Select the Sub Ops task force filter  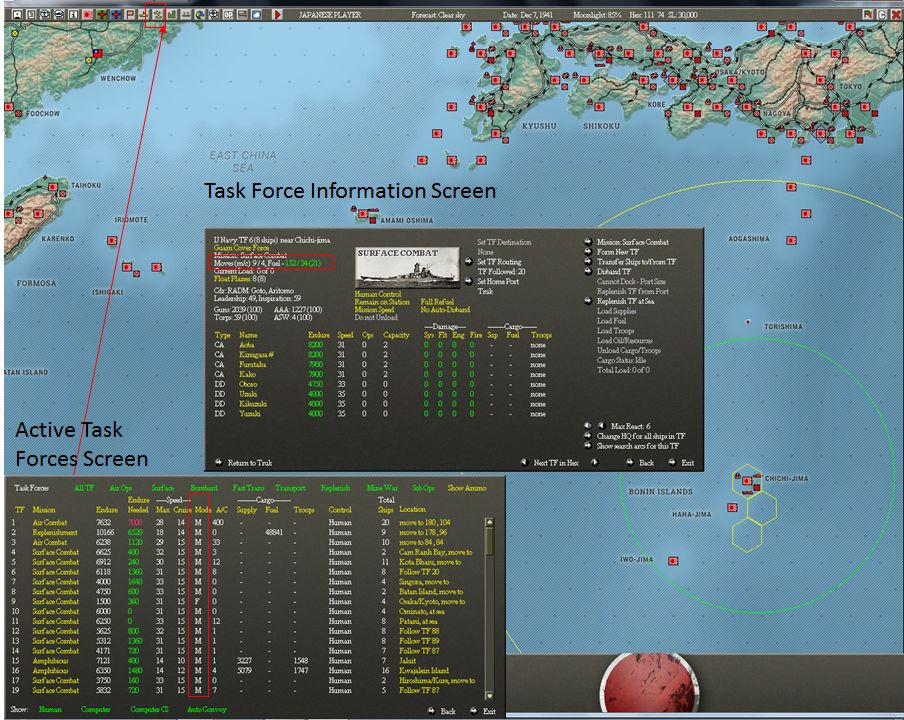point(423,488)
